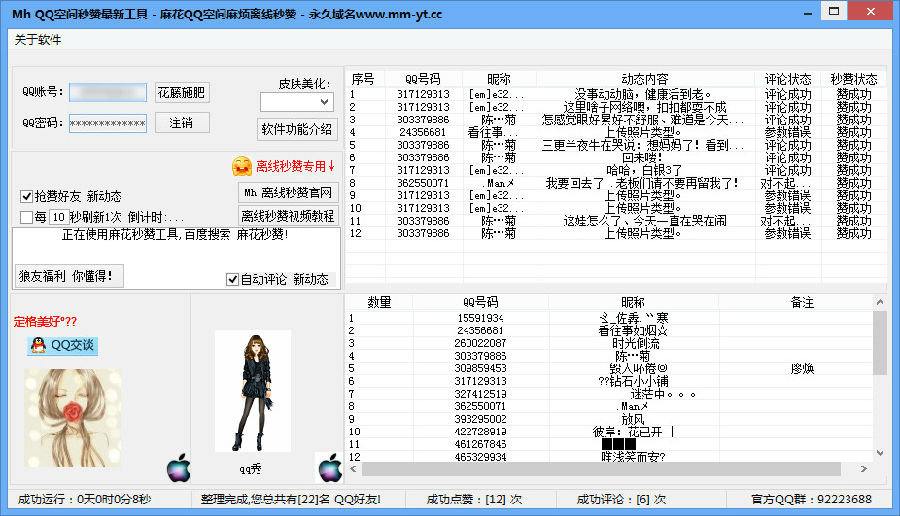
Task: Open the 关于软件 menu
Action: (x=38, y=40)
